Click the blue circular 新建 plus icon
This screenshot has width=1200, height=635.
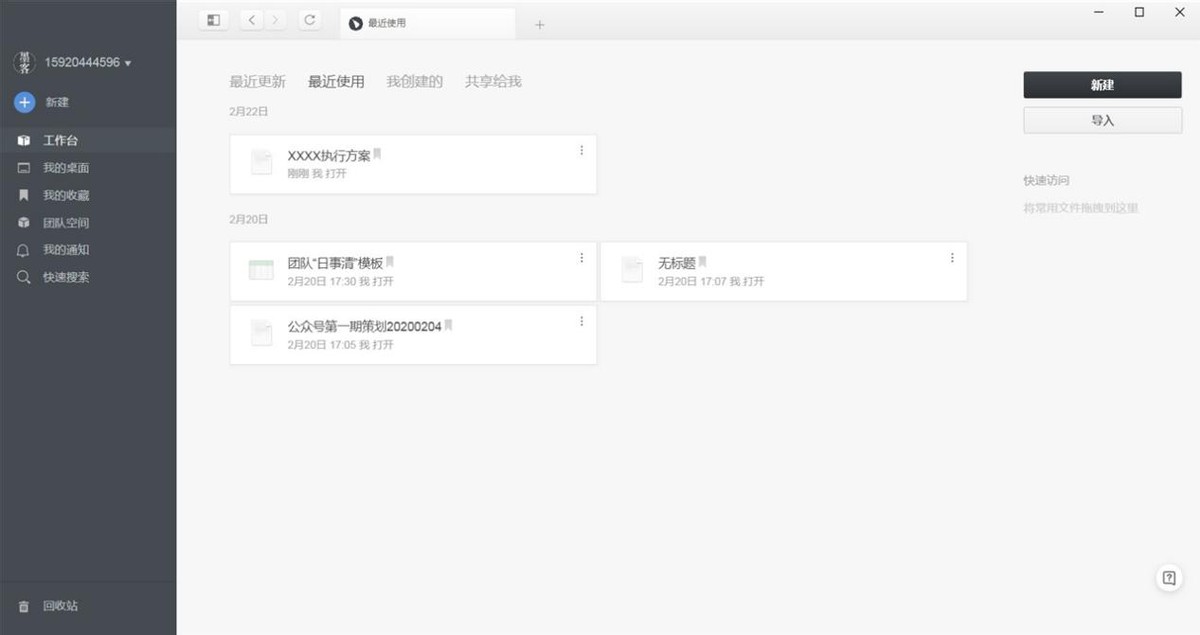point(22,101)
